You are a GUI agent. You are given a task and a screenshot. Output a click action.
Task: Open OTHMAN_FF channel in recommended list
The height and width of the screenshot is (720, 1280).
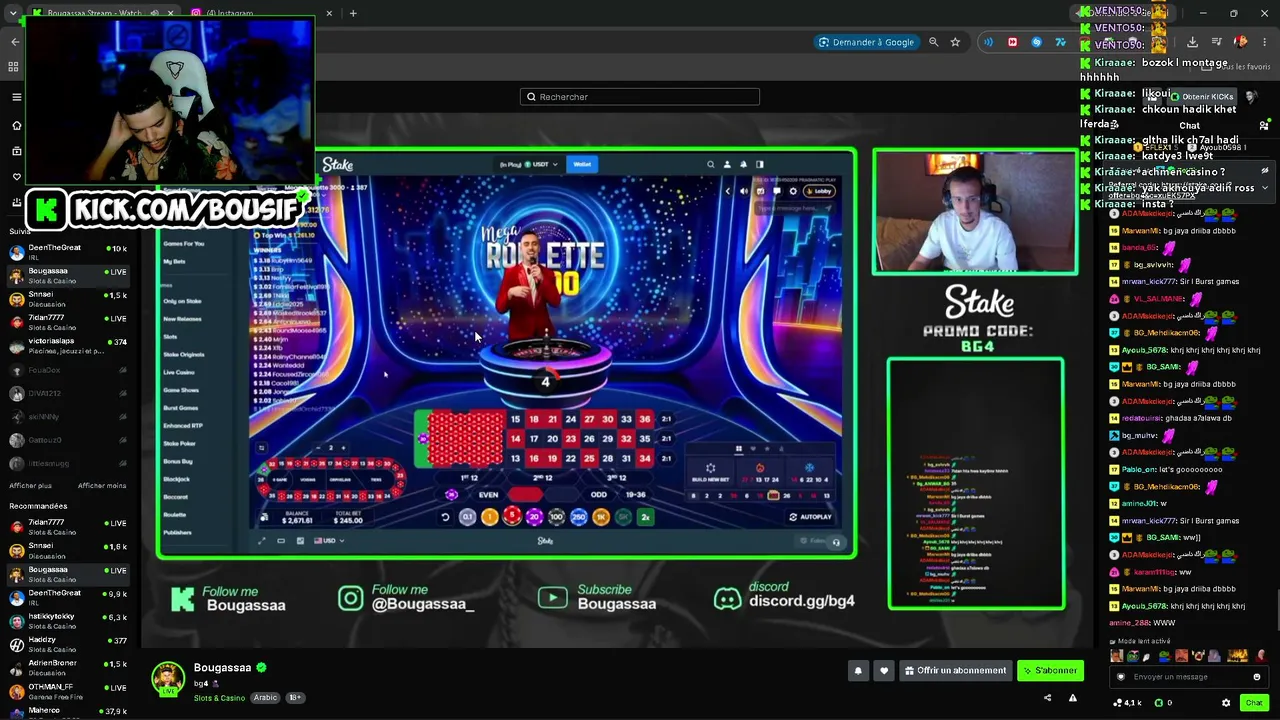click(x=68, y=691)
